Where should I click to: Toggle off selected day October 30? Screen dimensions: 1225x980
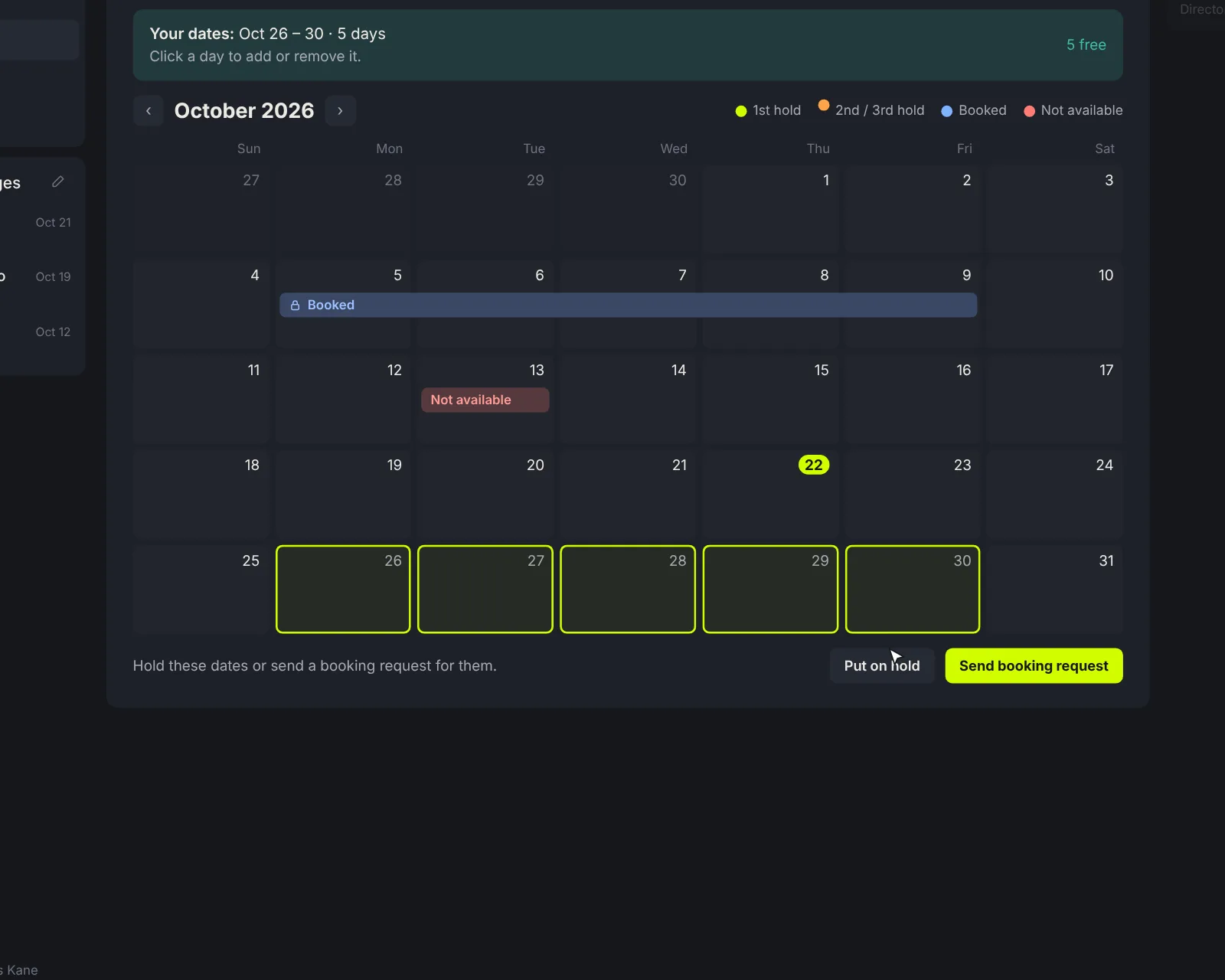[x=913, y=589]
